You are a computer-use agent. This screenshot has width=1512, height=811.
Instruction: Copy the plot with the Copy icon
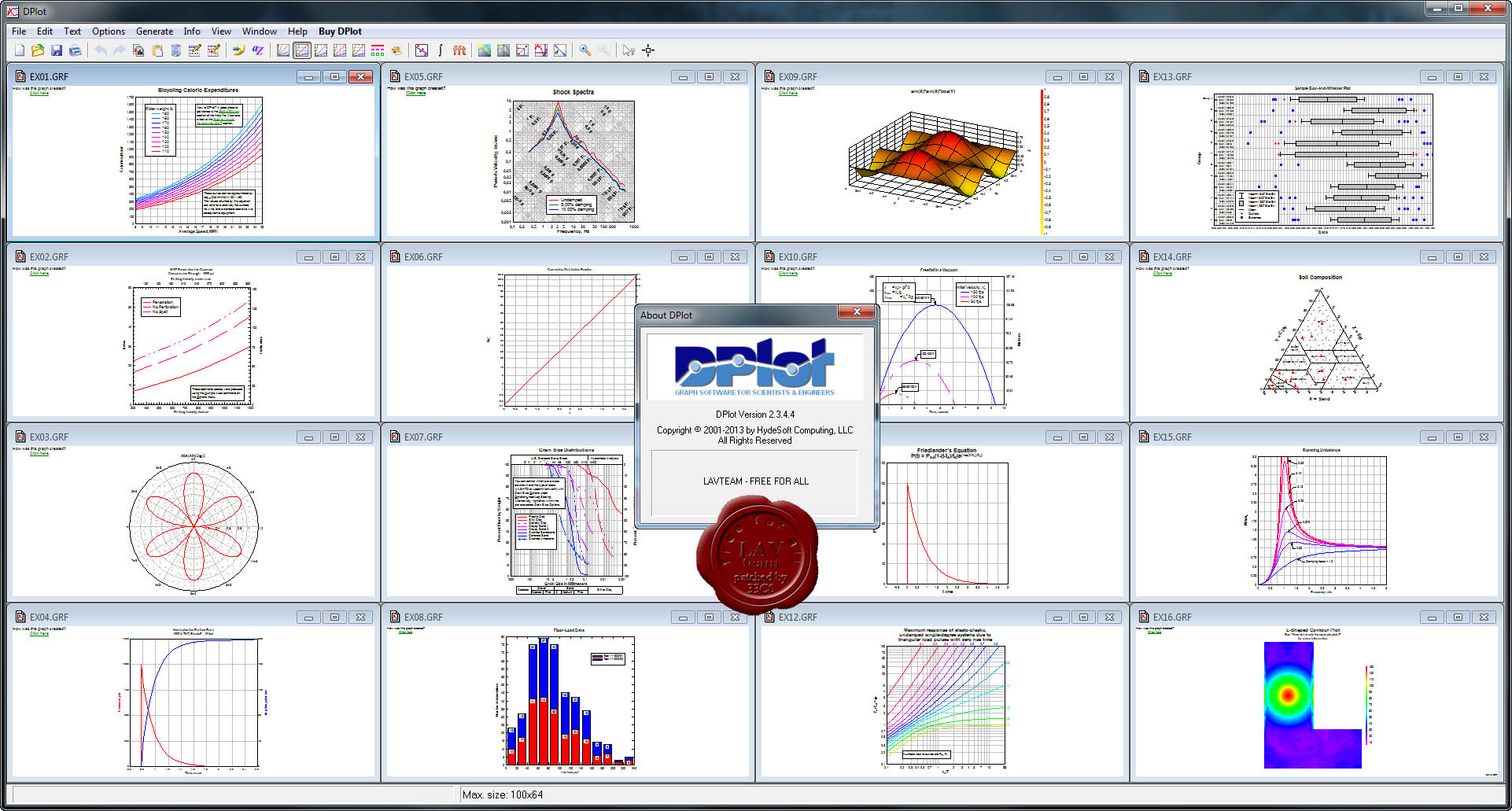click(x=138, y=50)
